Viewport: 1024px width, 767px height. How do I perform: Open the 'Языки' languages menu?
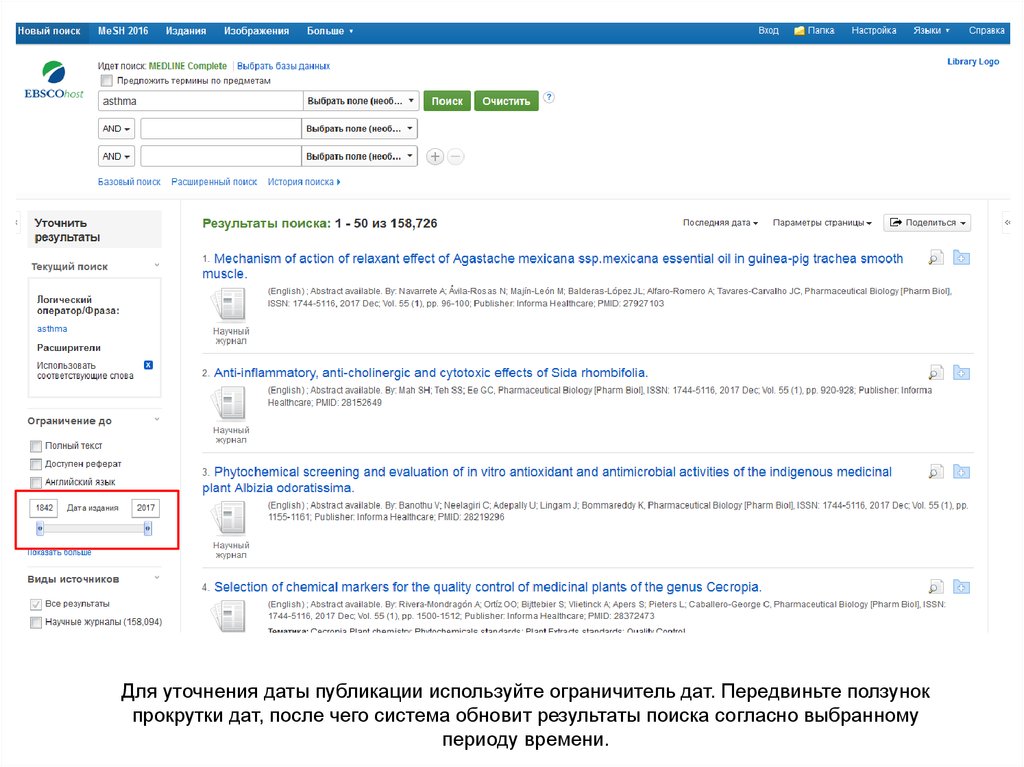click(x=931, y=31)
